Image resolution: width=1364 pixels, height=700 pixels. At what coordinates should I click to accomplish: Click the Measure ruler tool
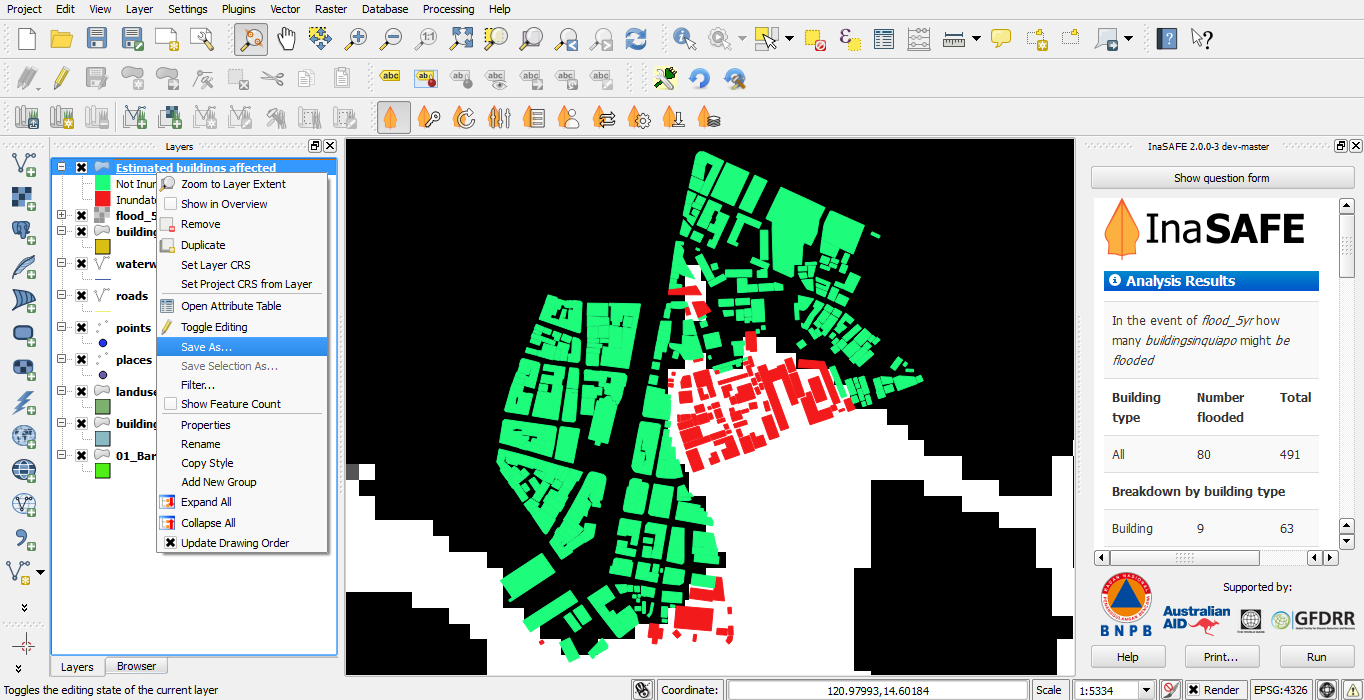tap(953, 39)
